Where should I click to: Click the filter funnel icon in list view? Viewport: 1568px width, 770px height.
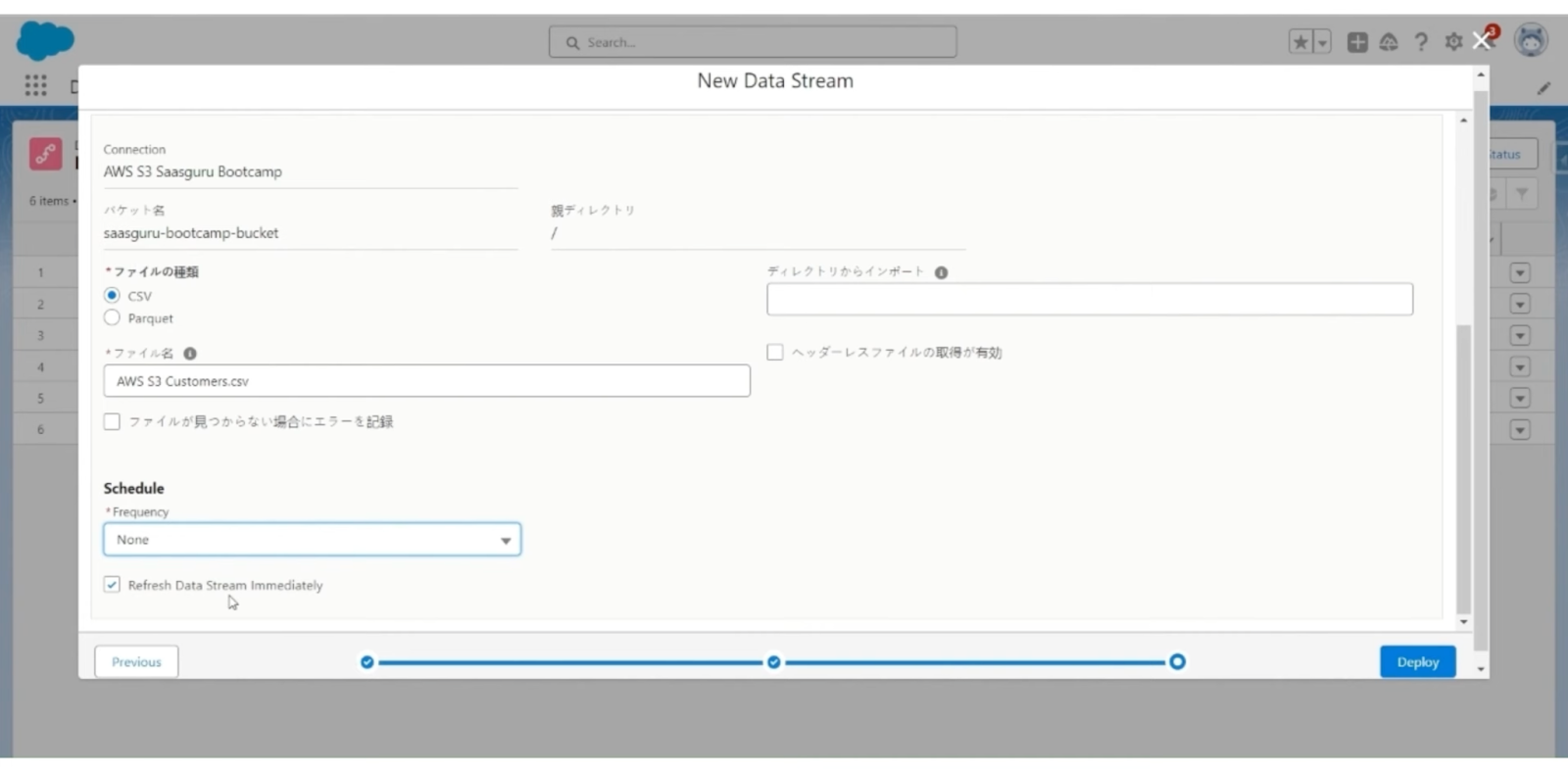tap(1522, 194)
